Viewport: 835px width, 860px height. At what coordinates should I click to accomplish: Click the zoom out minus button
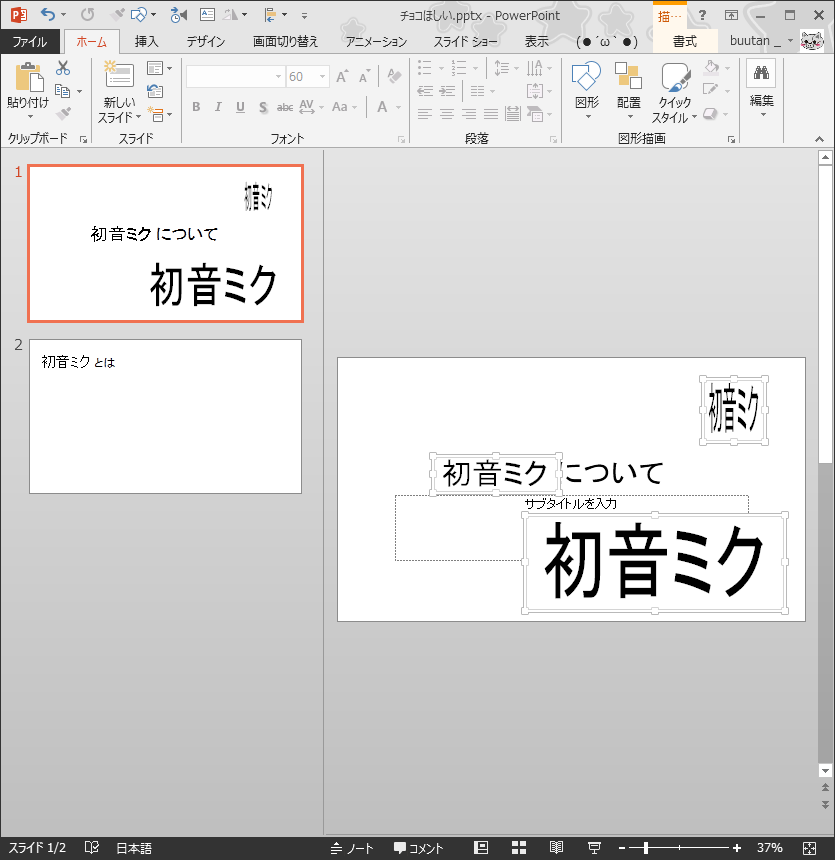pos(622,848)
